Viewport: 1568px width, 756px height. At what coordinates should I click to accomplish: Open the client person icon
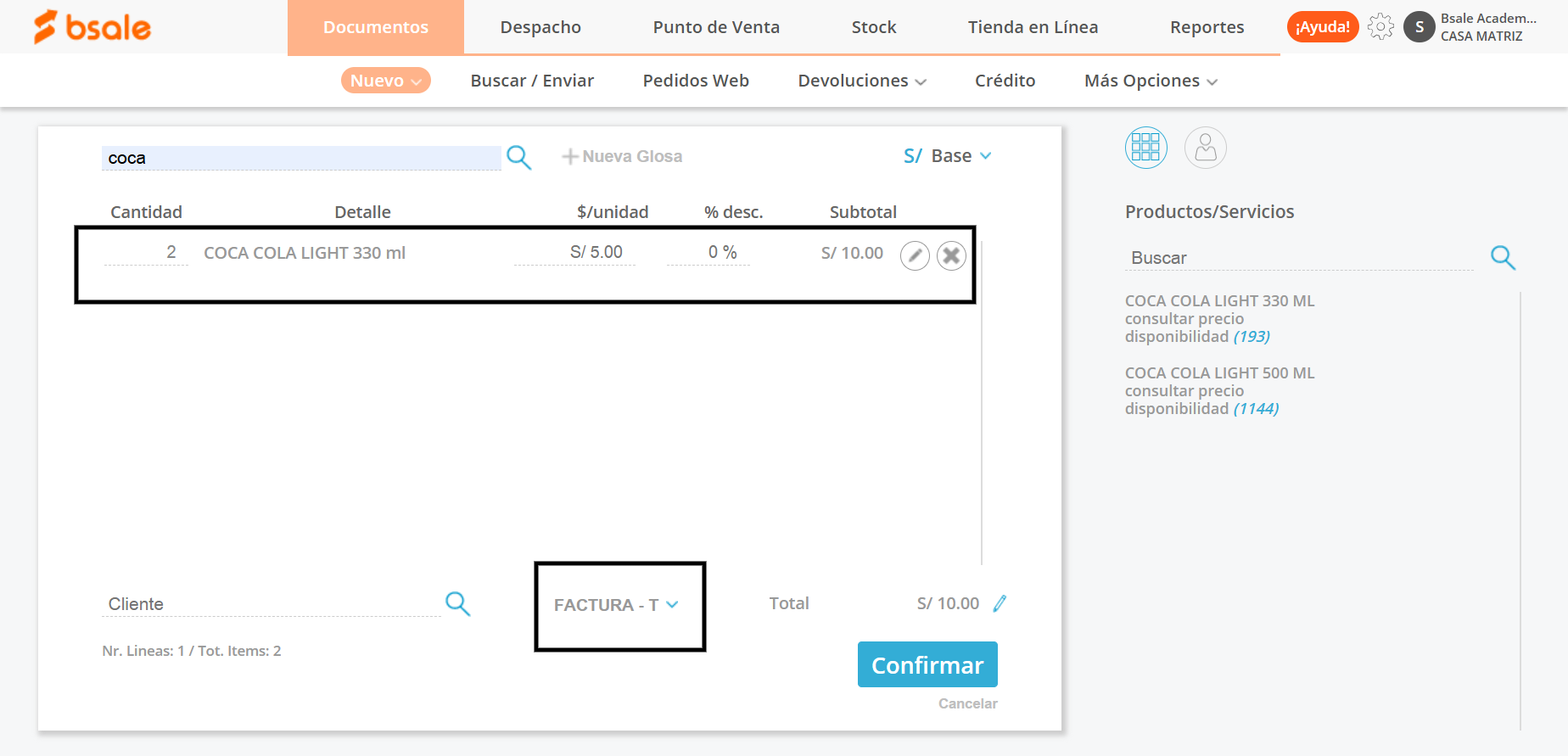tap(1206, 148)
